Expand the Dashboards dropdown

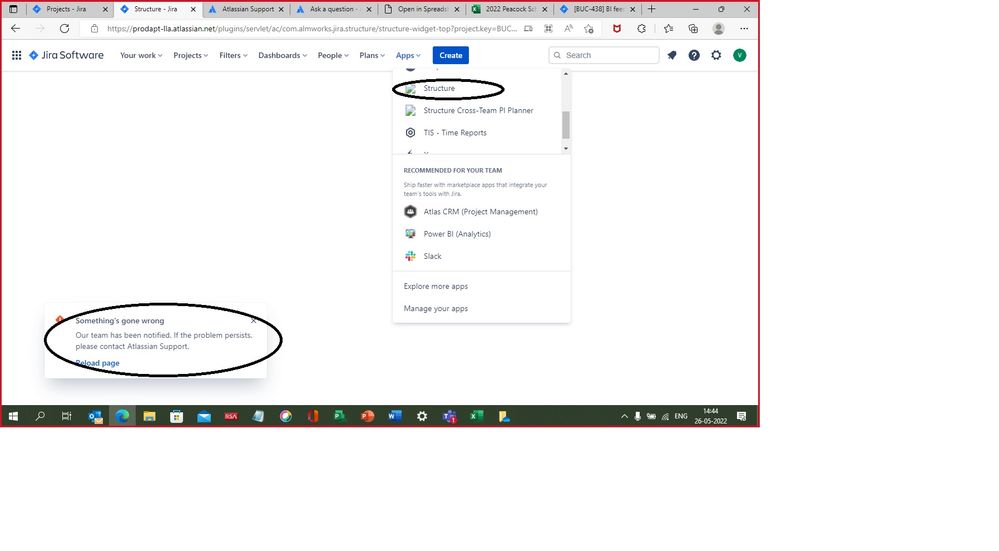tap(282, 55)
